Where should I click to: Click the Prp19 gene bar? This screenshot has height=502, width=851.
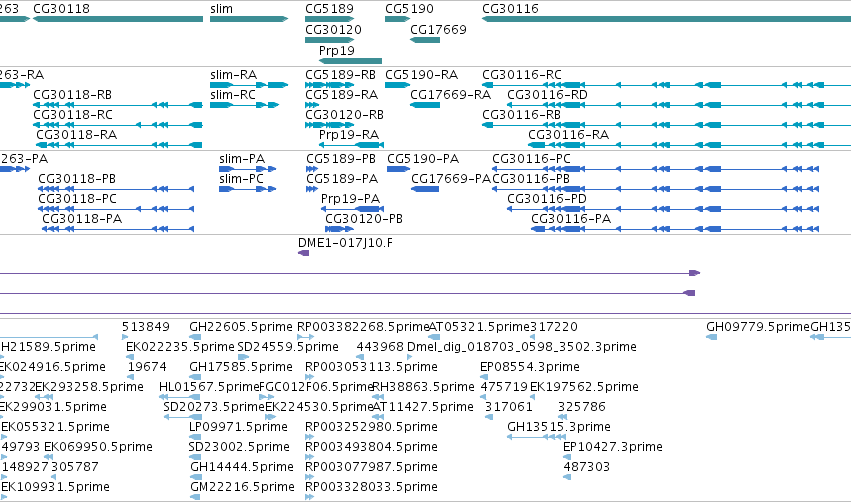(351, 61)
